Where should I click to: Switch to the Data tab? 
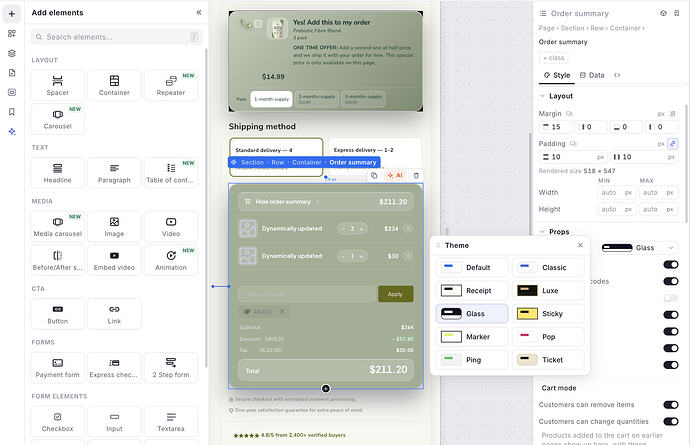(592, 75)
